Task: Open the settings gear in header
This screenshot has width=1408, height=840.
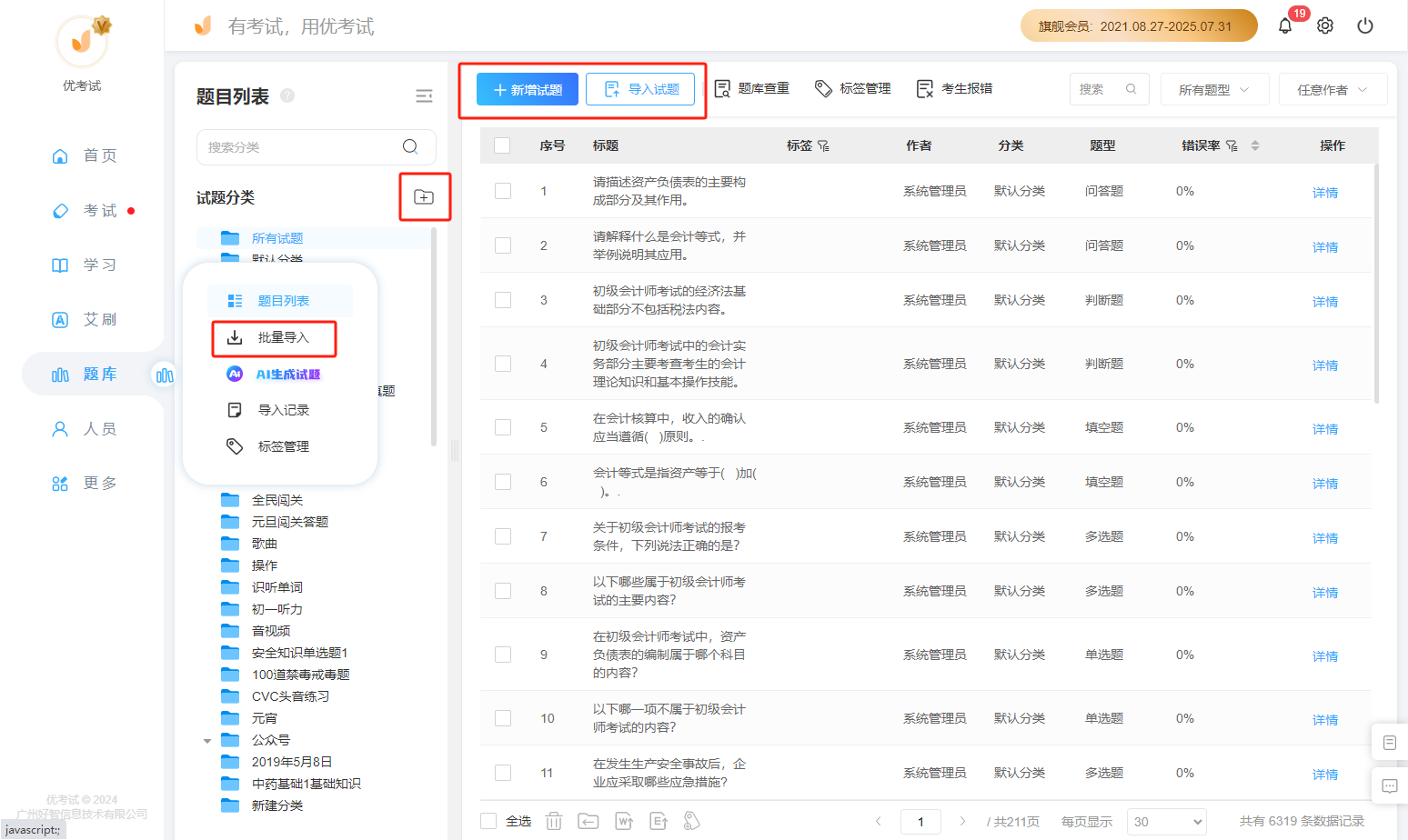Action: [1325, 25]
